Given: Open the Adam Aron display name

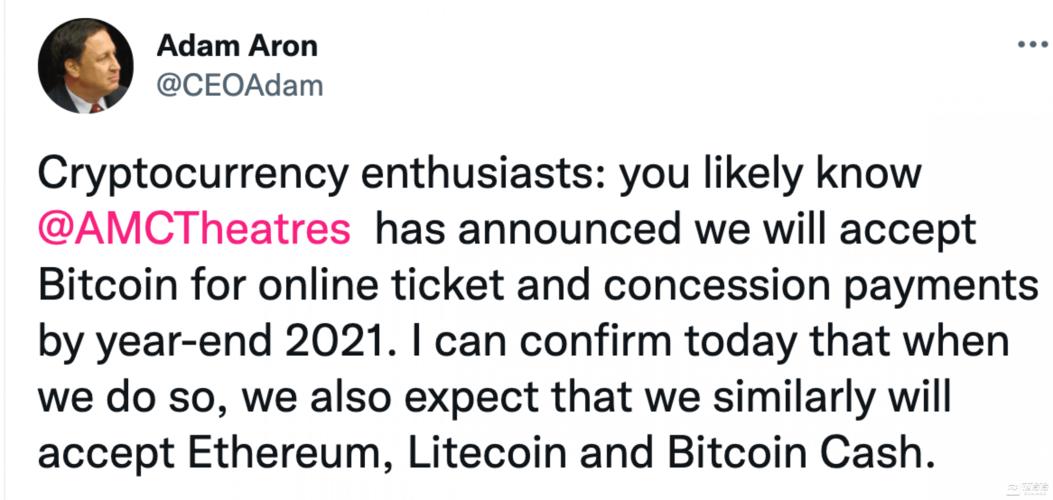Looking at the screenshot, I should coord(236,47).
